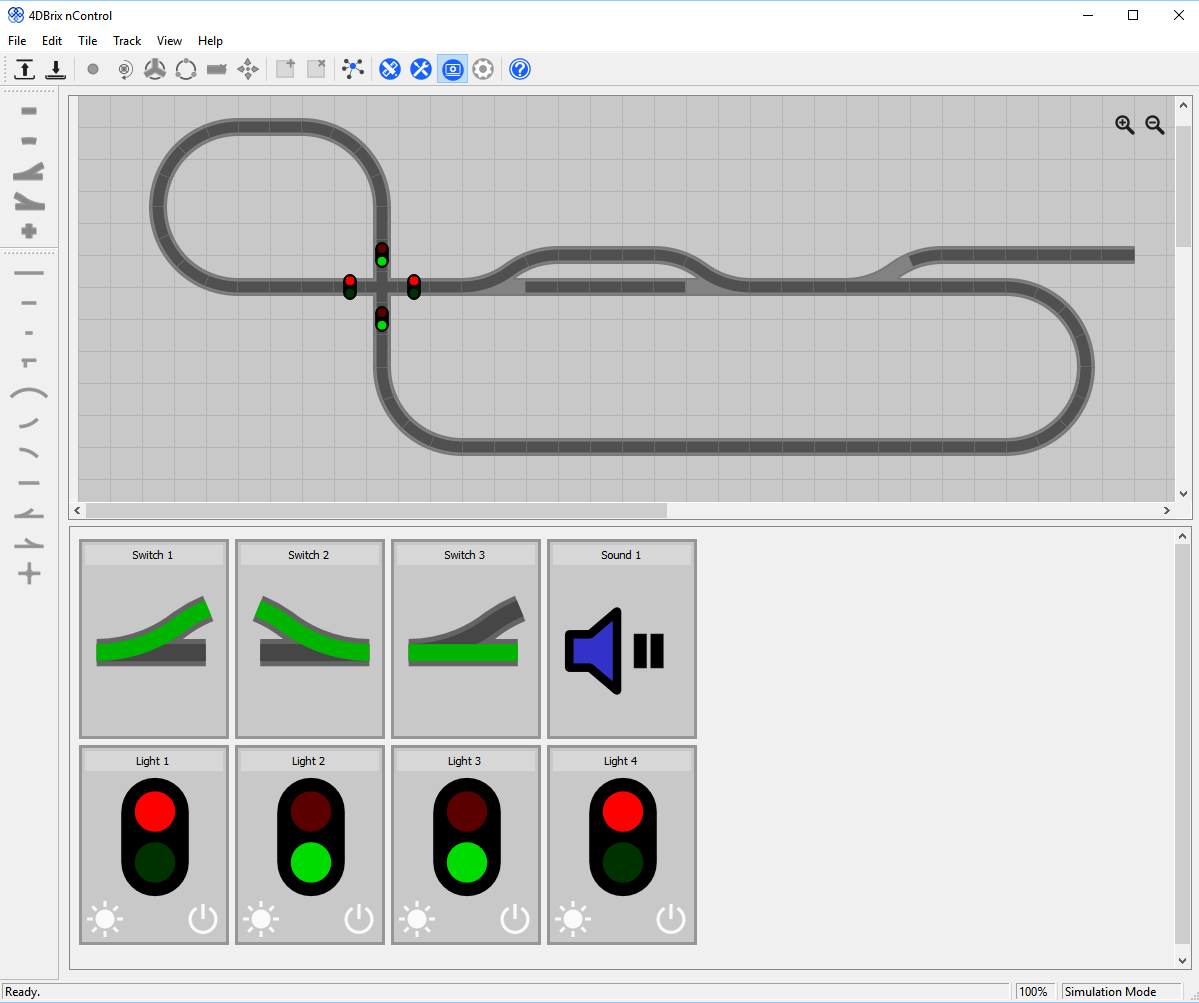Click the rotate target toolbar icon
Viewport: 1199px width, 1003px height.
(x=125, y=70)
